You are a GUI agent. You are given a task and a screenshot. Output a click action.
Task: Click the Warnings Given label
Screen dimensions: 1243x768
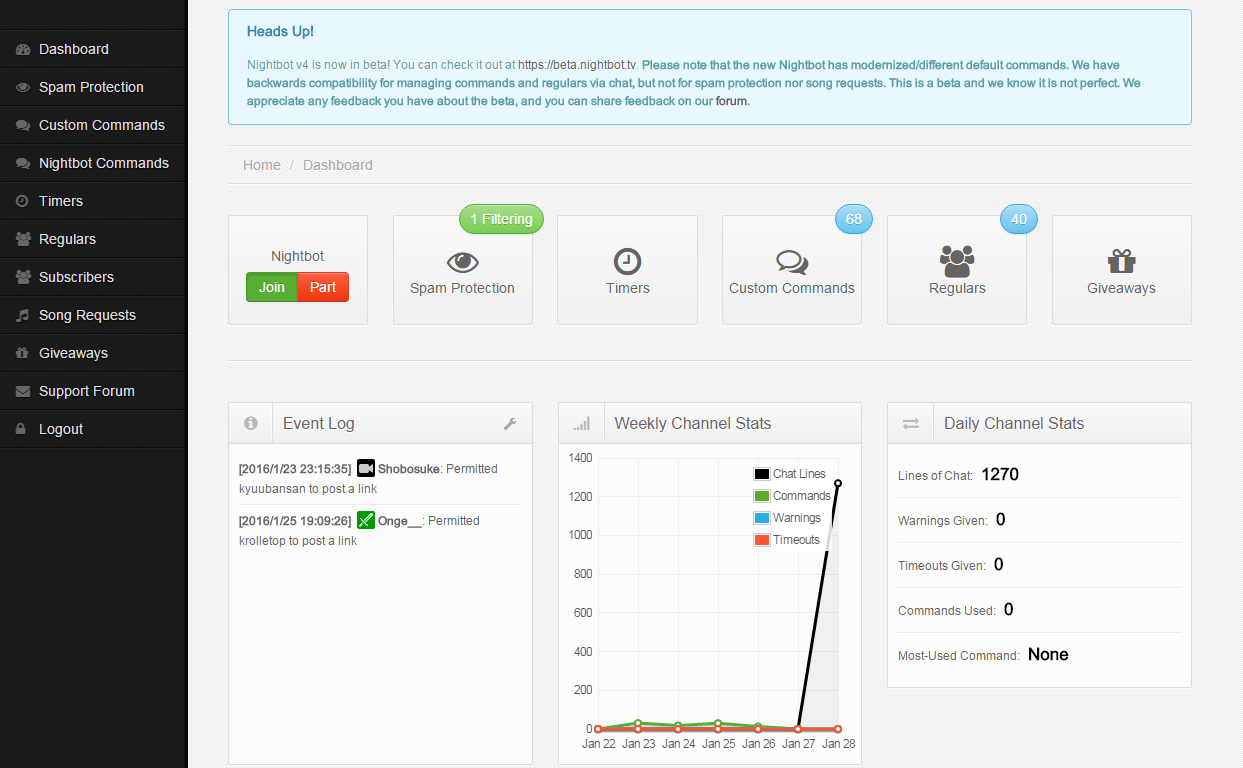click(943, 520)
